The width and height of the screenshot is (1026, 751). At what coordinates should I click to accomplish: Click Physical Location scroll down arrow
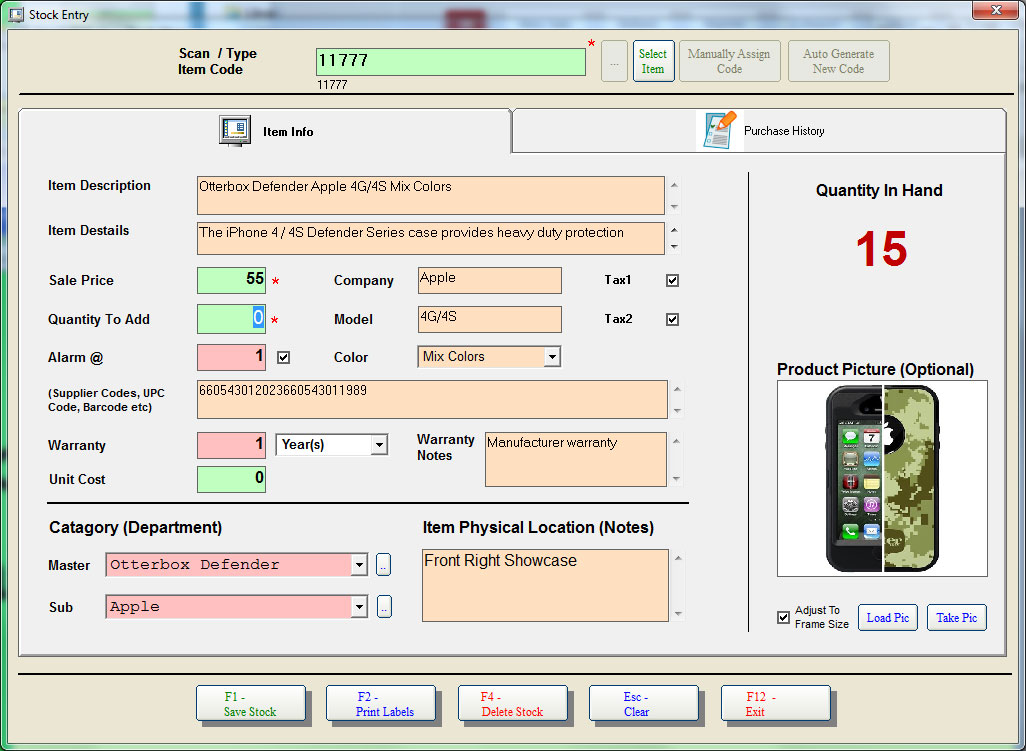pos(679,614)
